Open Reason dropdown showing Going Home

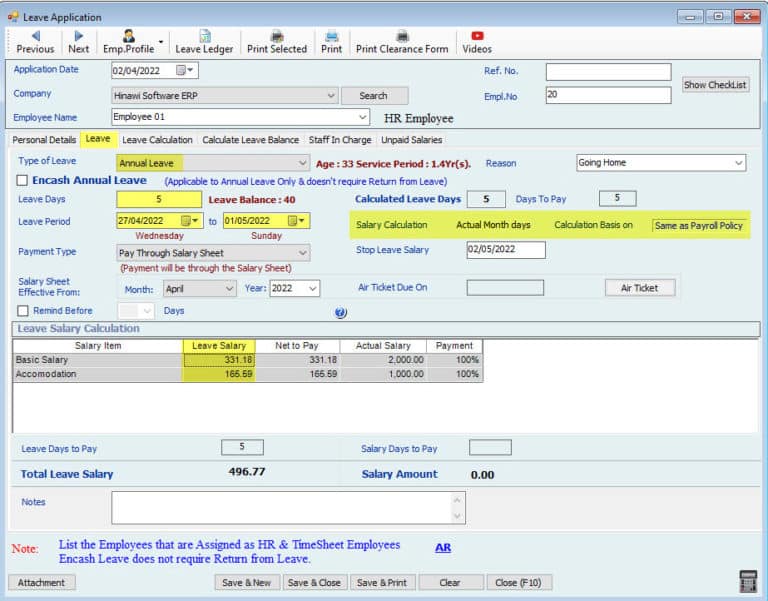click(739, 163)
